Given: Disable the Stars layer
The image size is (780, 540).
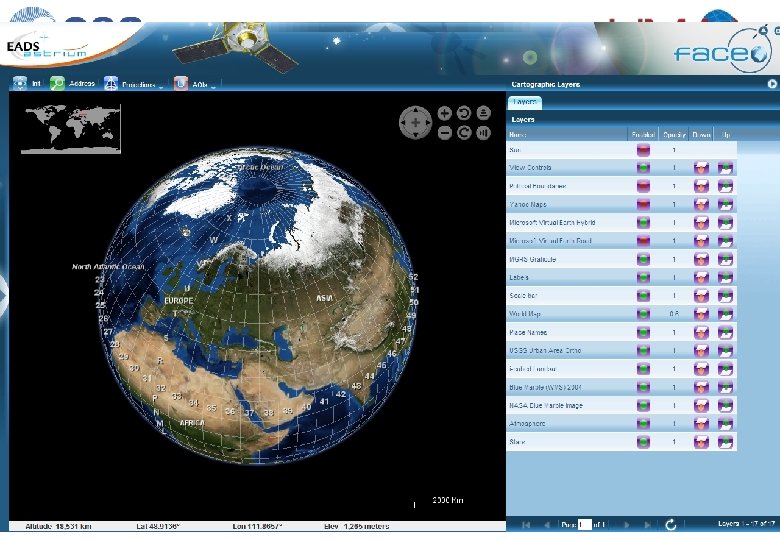Looking at the screenshot, I should click(643, 442).
